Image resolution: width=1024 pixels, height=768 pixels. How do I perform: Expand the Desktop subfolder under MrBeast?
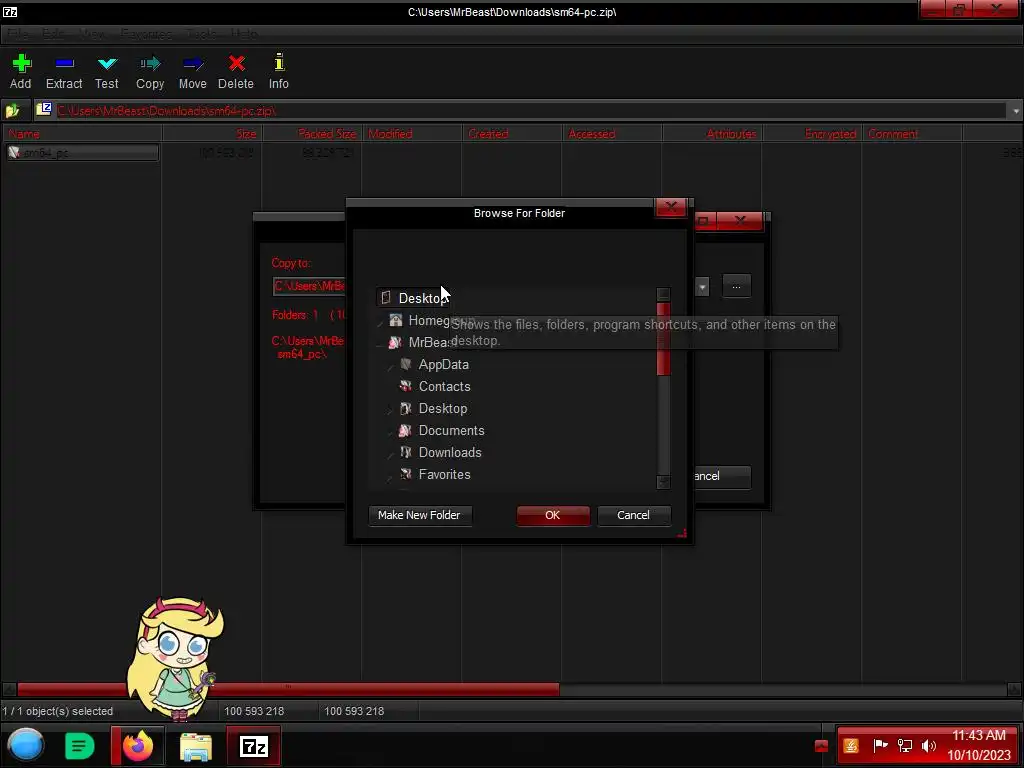pyautogui.click(x=391, y=409)
